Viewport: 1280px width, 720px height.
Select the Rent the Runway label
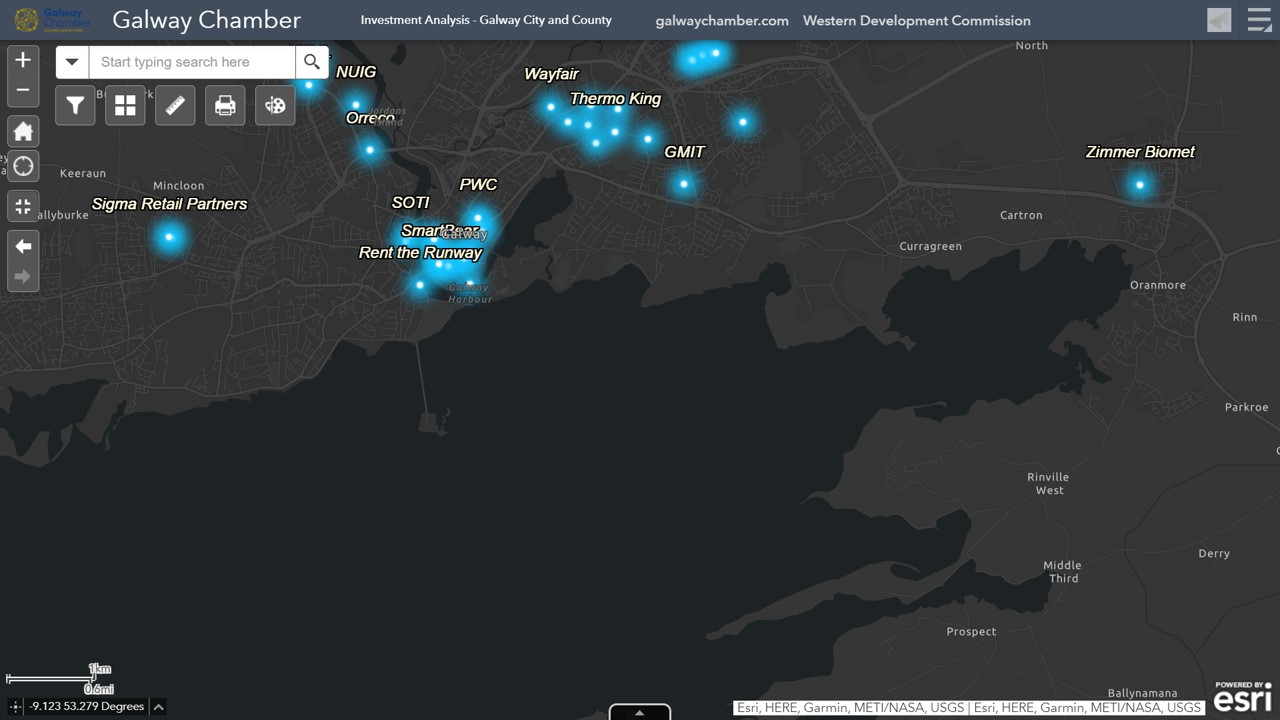pos(420,253)
